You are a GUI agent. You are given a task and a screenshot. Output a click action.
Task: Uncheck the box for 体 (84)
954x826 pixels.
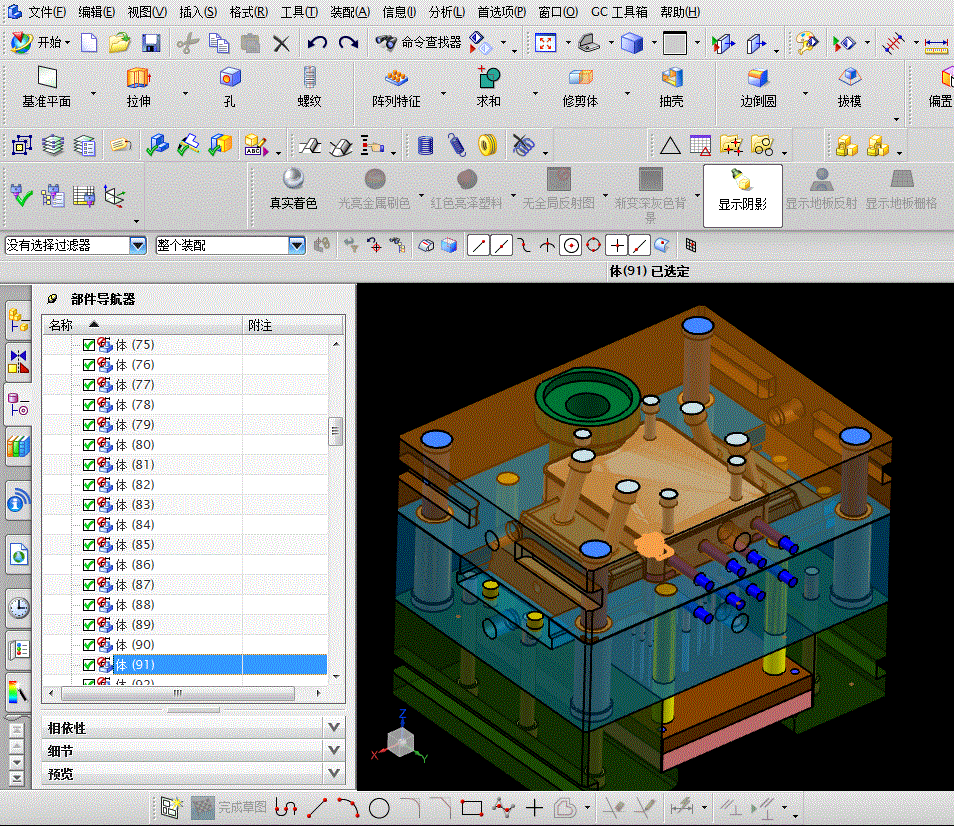click(x=89, y=525)
